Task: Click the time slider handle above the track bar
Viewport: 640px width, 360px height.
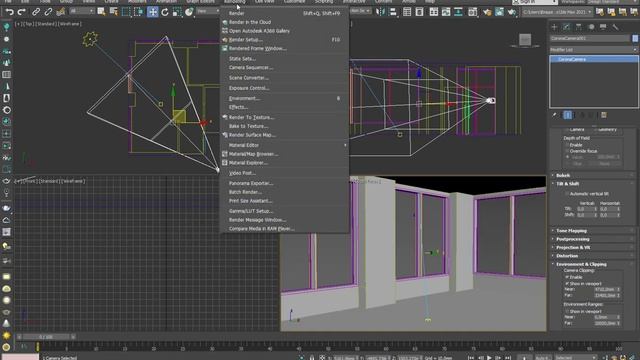Action: (x=46, y=337)
